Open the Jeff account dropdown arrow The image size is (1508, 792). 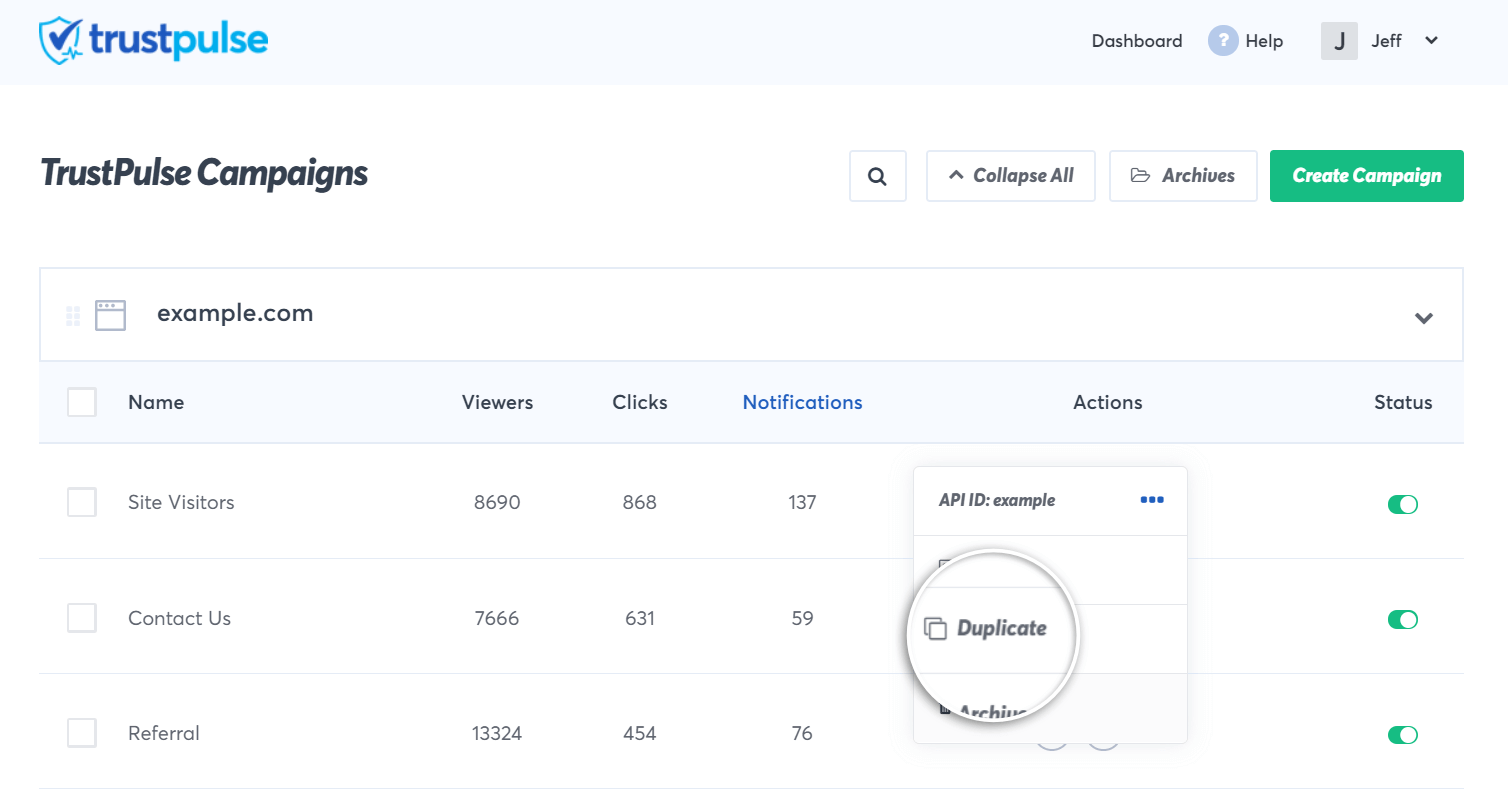point(1431,41)
